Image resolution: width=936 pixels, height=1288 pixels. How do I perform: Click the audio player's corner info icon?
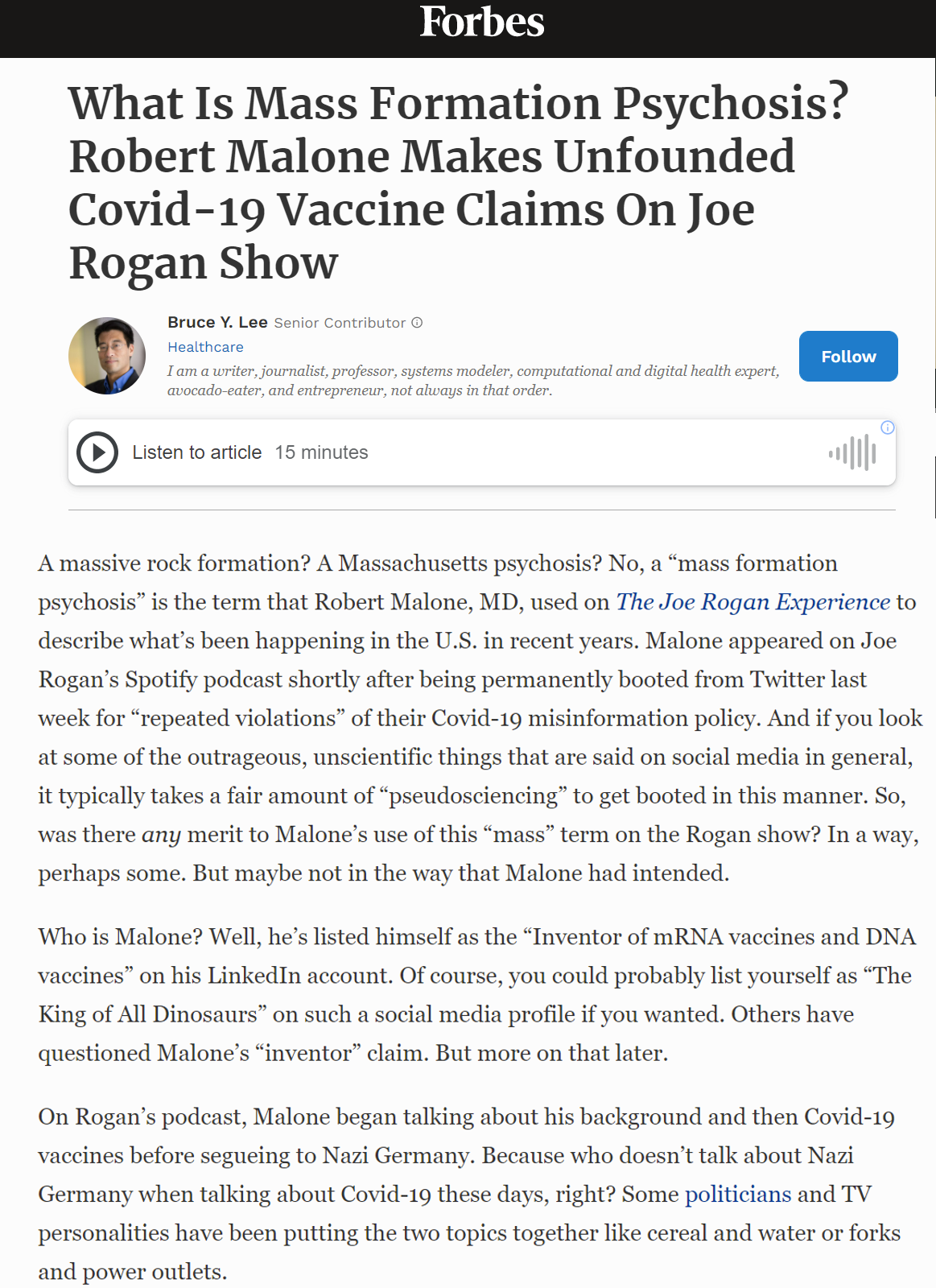pyautogui.click(x=887, y=427)
